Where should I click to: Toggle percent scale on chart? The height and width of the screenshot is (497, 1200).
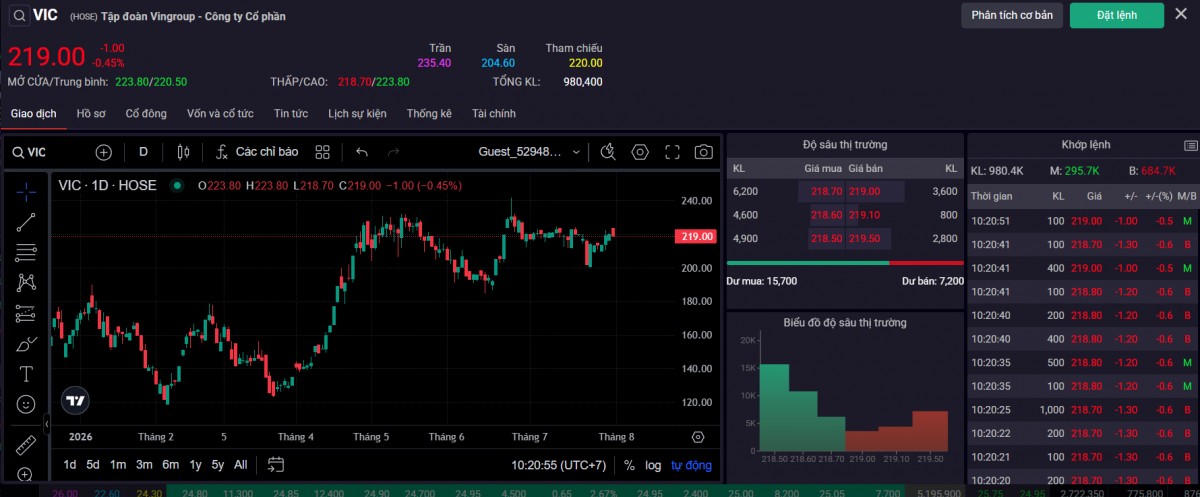629,465
